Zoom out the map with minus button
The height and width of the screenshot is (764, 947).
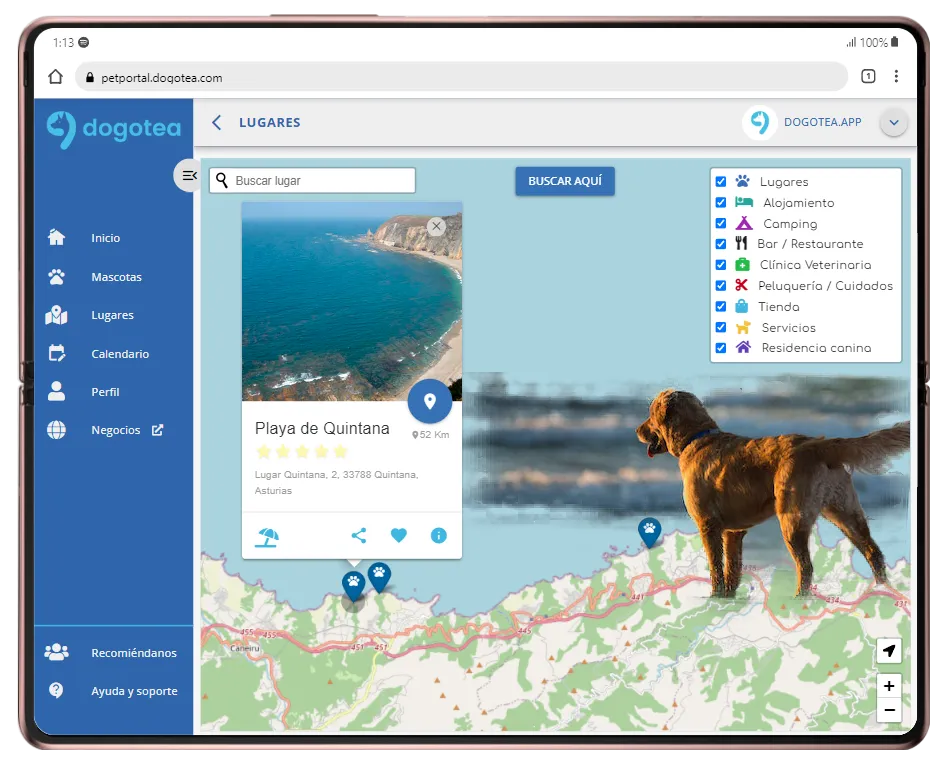pos(888,711)
